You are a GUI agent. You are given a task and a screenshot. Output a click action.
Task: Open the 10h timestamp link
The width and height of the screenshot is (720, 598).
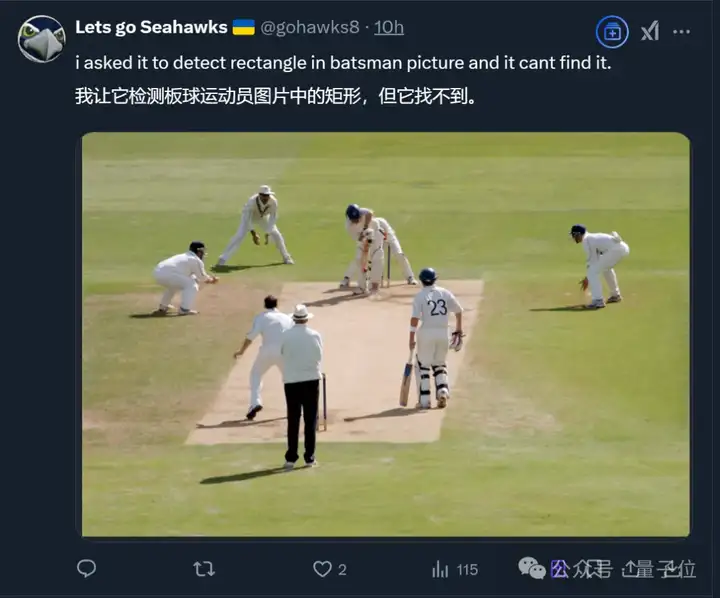tap(389, 27)
